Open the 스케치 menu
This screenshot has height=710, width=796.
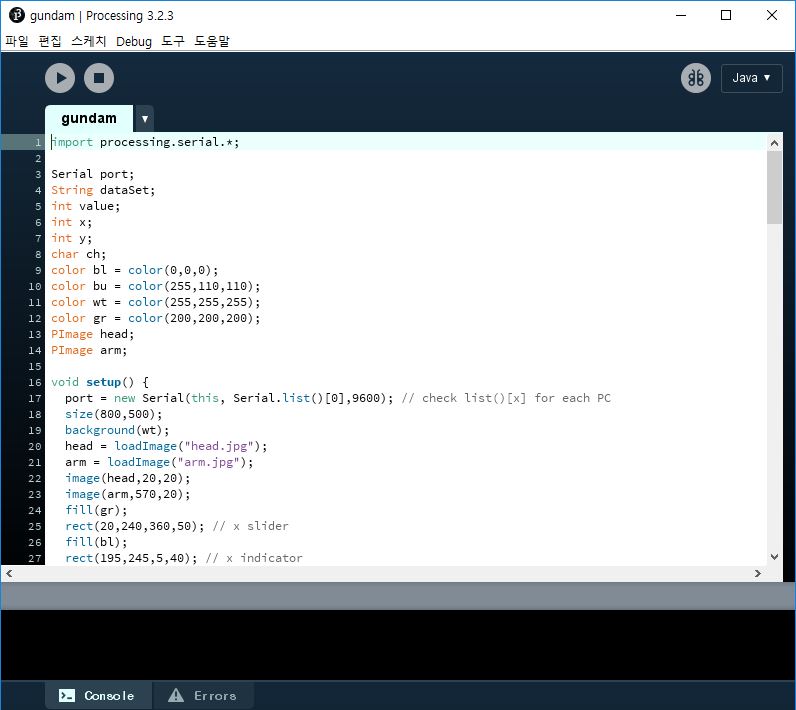coord(89,41)
